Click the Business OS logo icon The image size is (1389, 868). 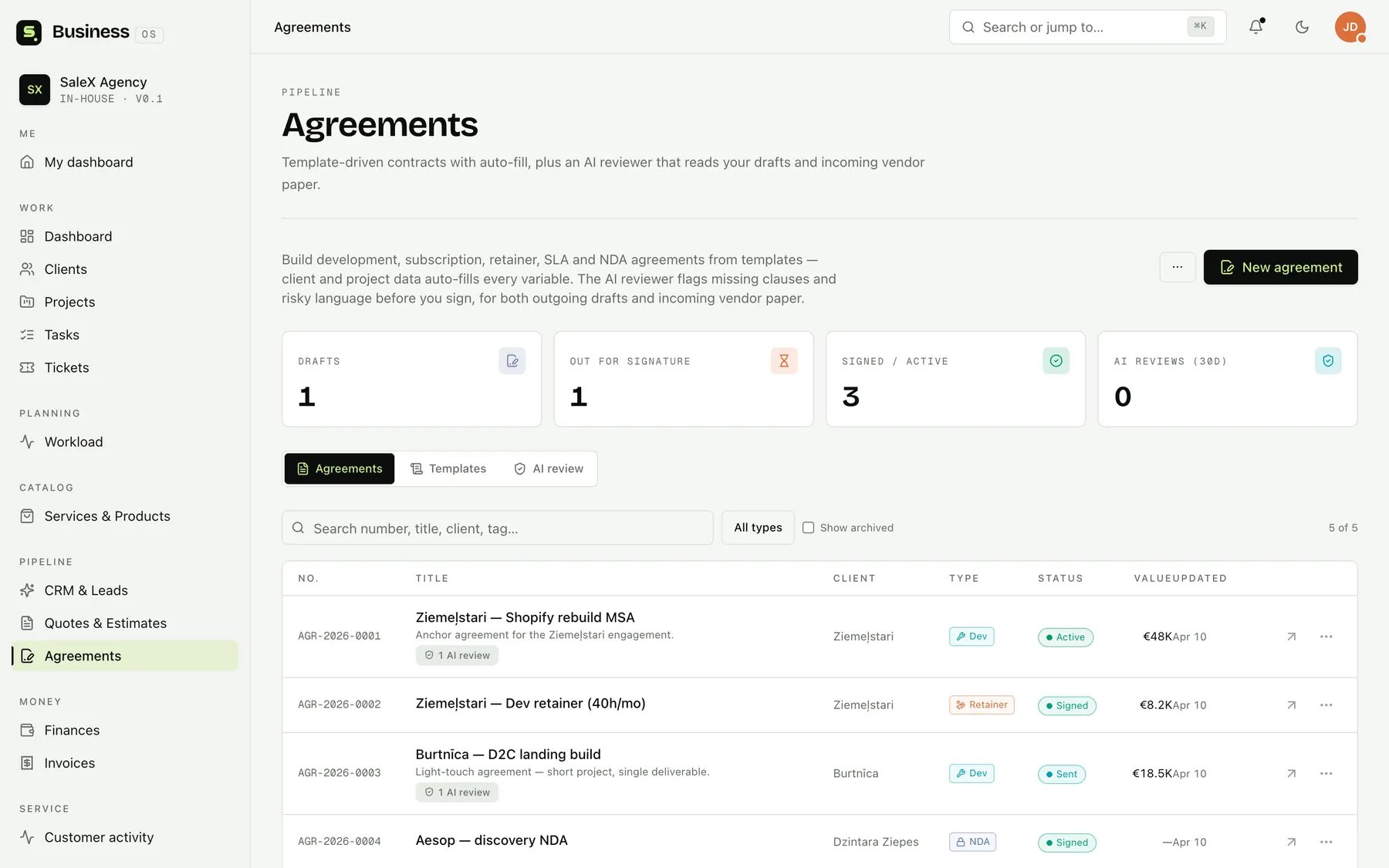29,32
